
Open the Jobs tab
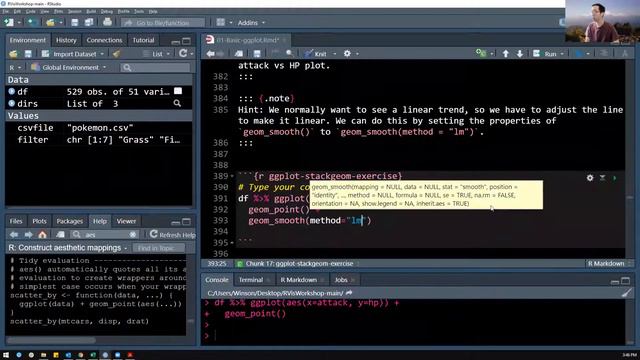[x=341, y=280]
